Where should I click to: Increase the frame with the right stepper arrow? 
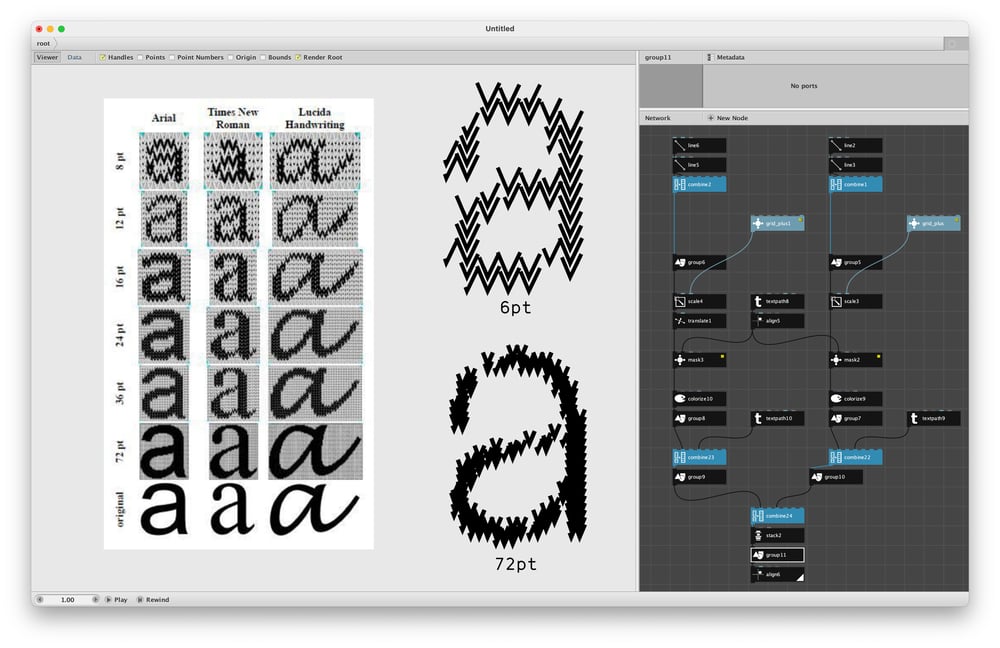point(96,600)
